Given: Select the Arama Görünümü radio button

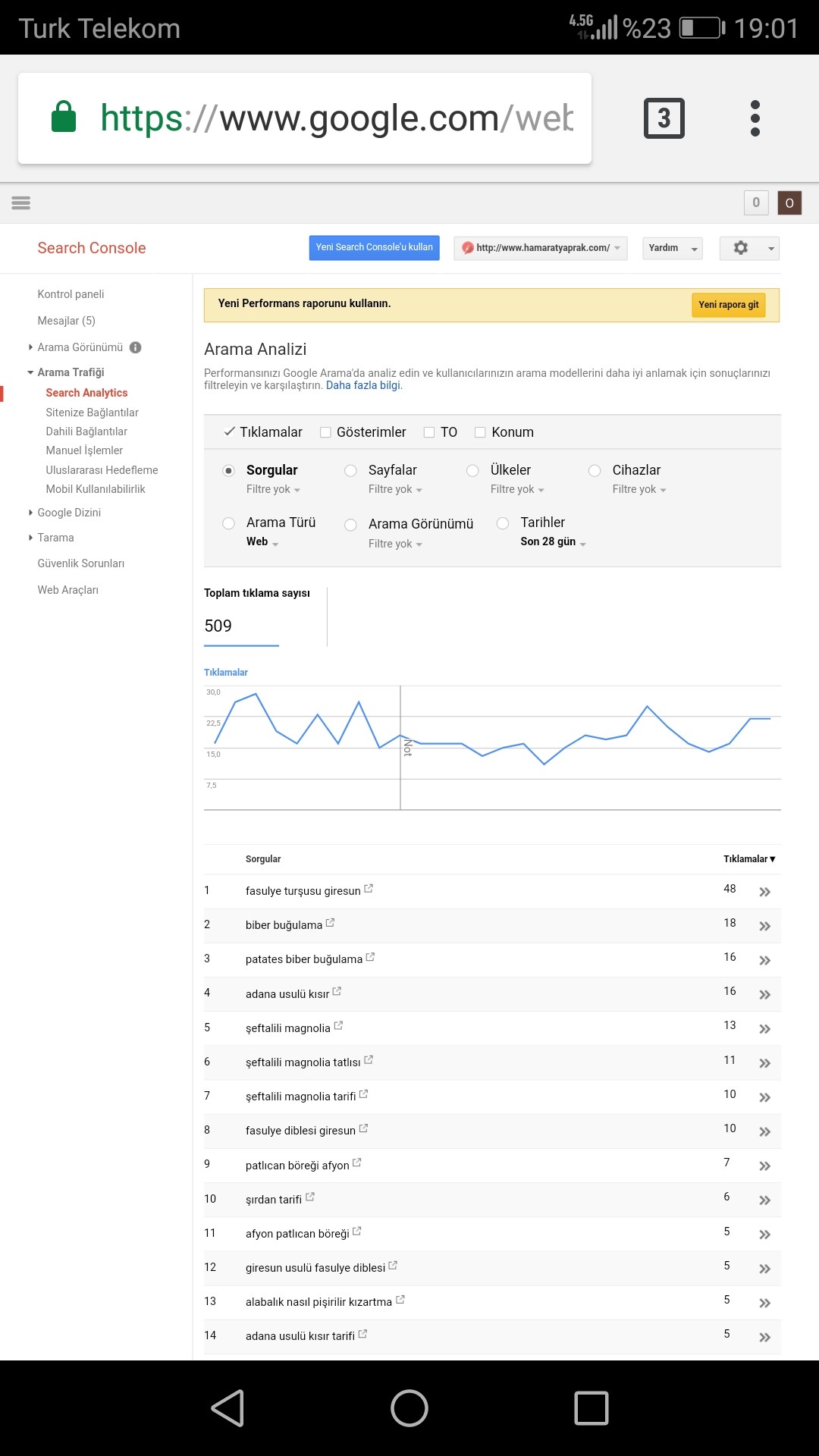Looking at the screenshot, I should (x=350, y=525).
